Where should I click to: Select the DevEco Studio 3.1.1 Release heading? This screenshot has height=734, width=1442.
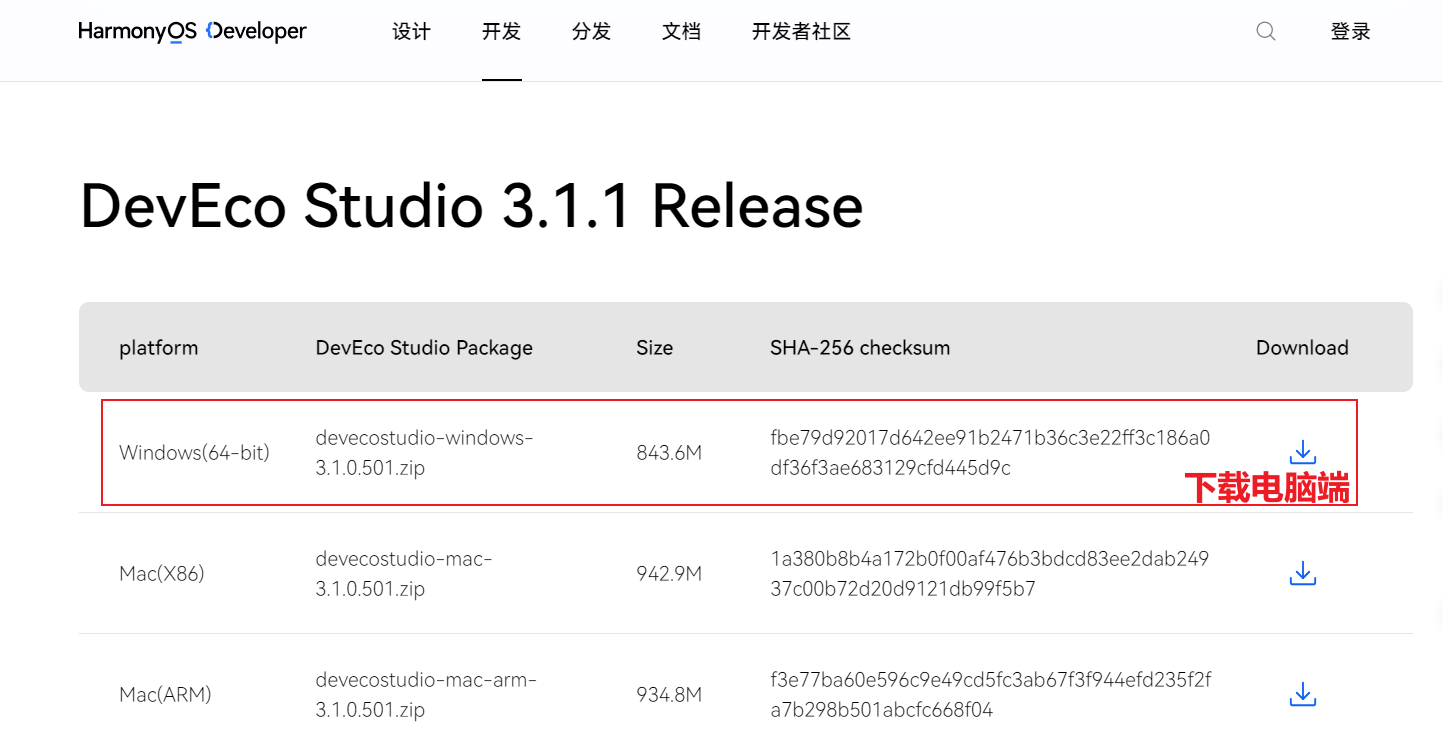pos(471,207)
